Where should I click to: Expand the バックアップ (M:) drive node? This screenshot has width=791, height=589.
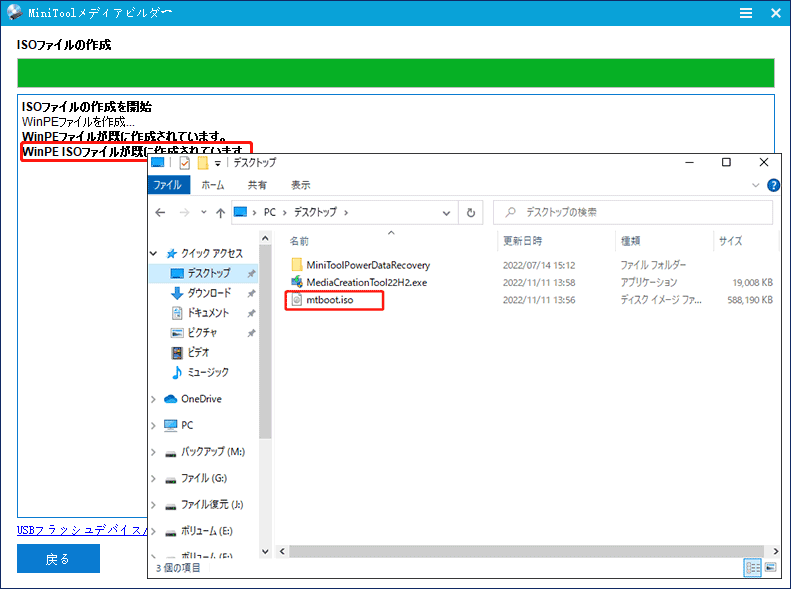tap(153, 452)
